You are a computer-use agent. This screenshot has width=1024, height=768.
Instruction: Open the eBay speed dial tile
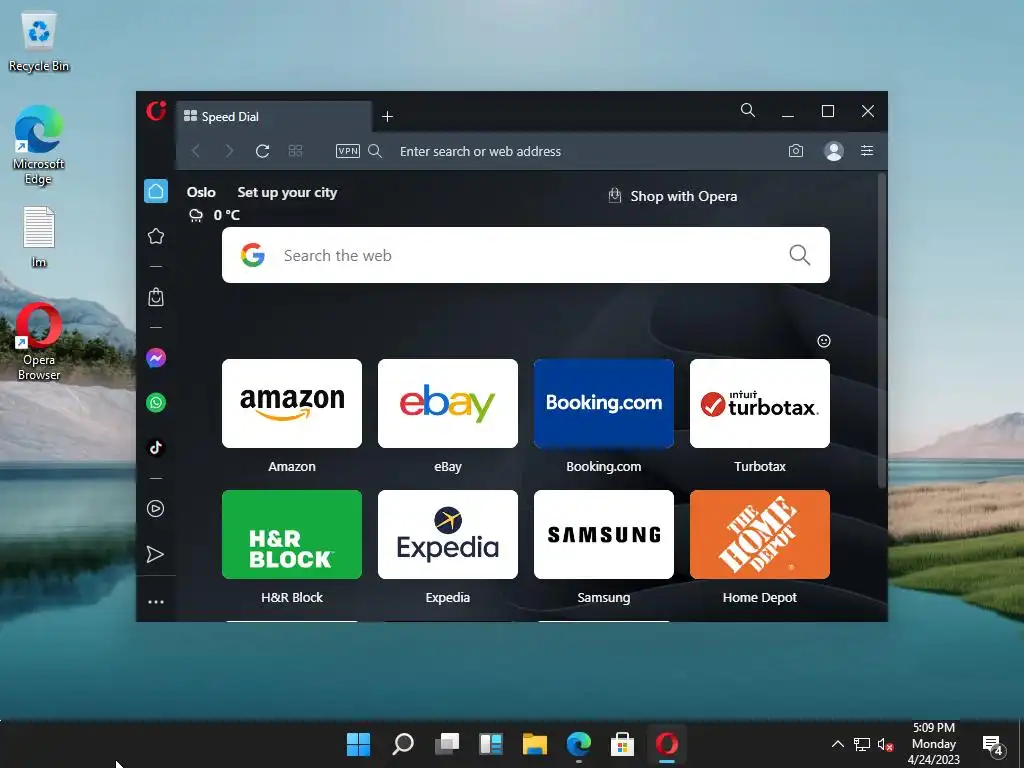tap(448, 404)
